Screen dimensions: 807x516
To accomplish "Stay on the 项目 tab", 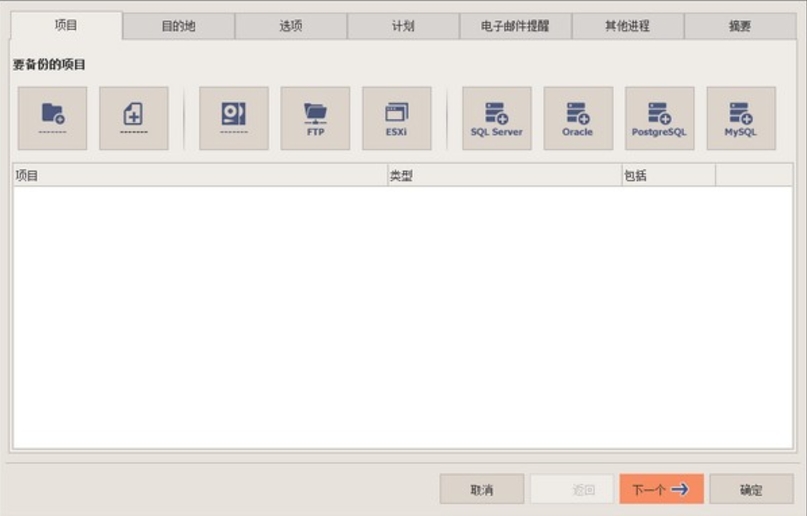I will click(x=66, y=26).
